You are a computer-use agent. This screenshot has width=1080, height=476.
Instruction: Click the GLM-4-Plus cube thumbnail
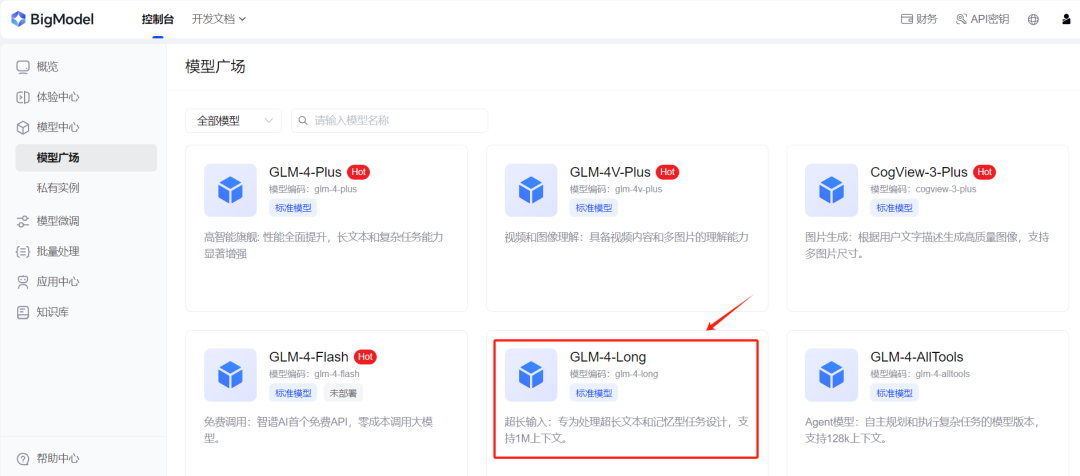pyautogui.click(x=230, y=190)
